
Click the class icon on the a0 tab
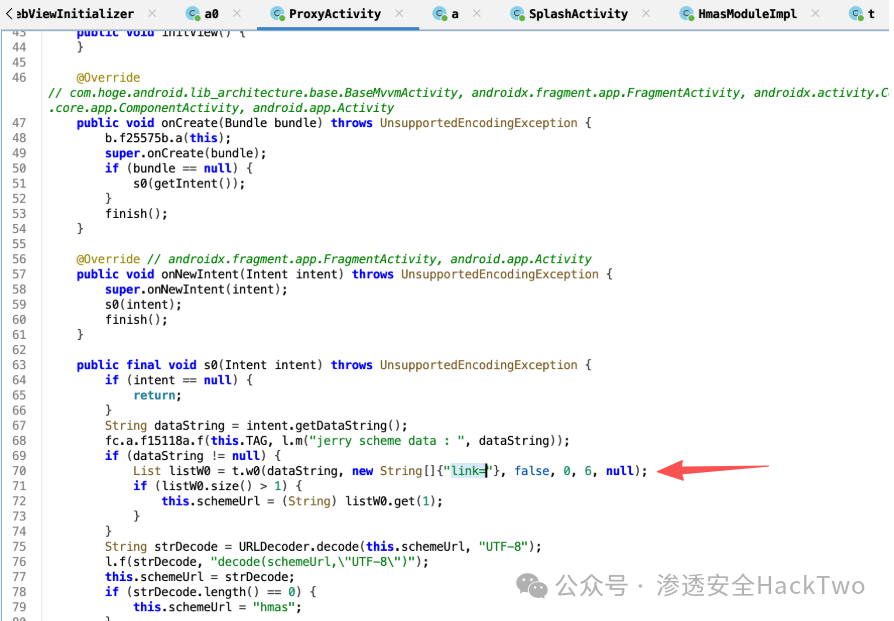193,14
